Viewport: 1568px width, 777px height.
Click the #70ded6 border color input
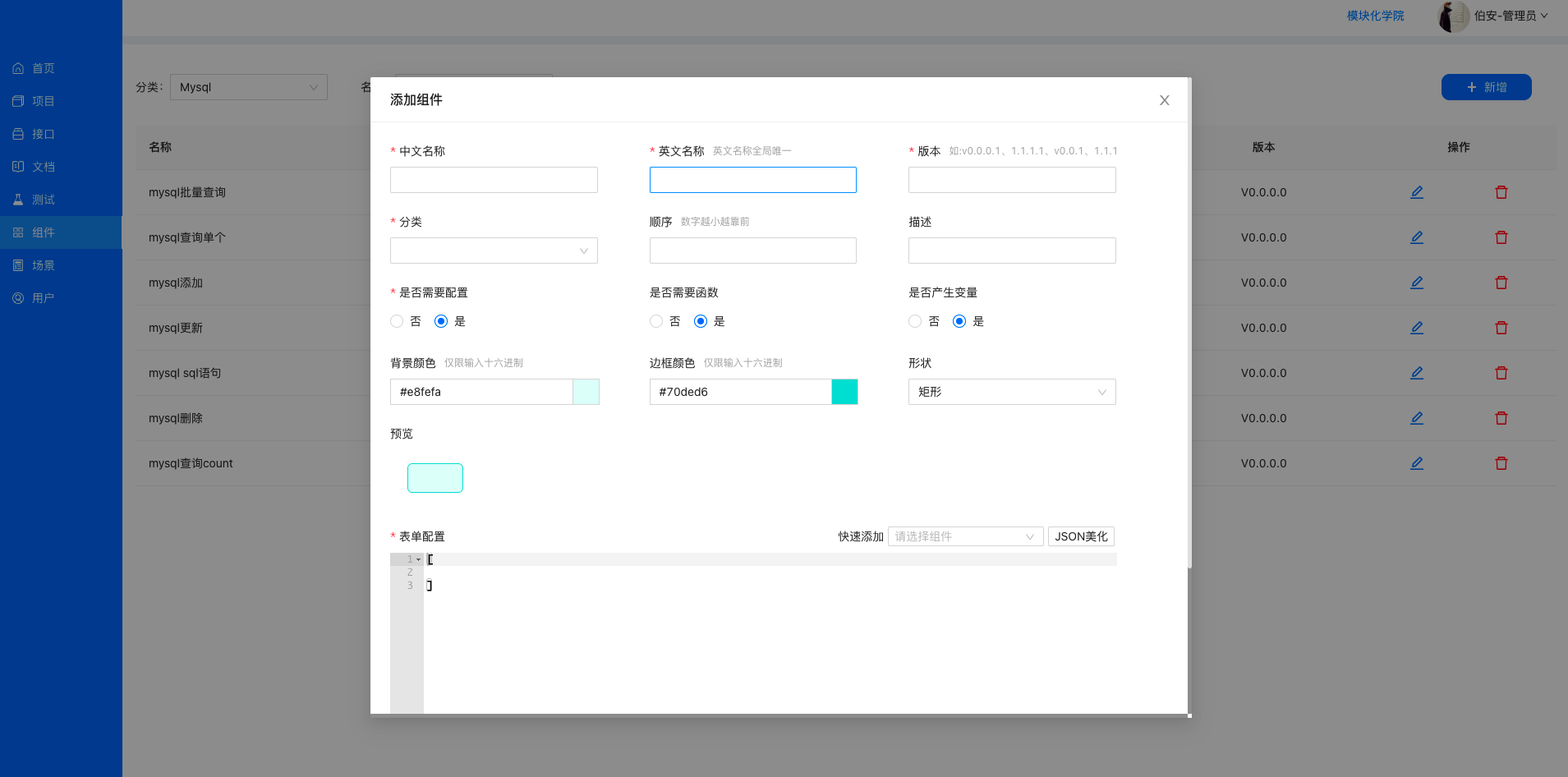[x=740, y=392]
